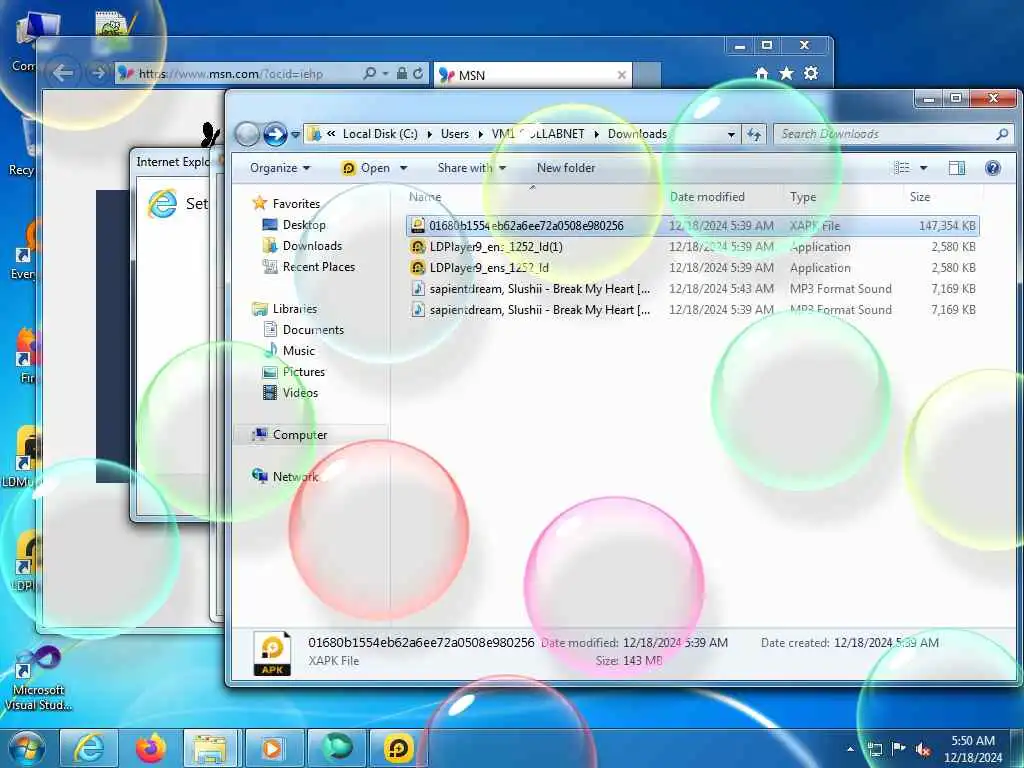Open Windows Media Player from the taskbar
The height and width of the screenshot is (768, 1024).
click(x=272, y=748)
